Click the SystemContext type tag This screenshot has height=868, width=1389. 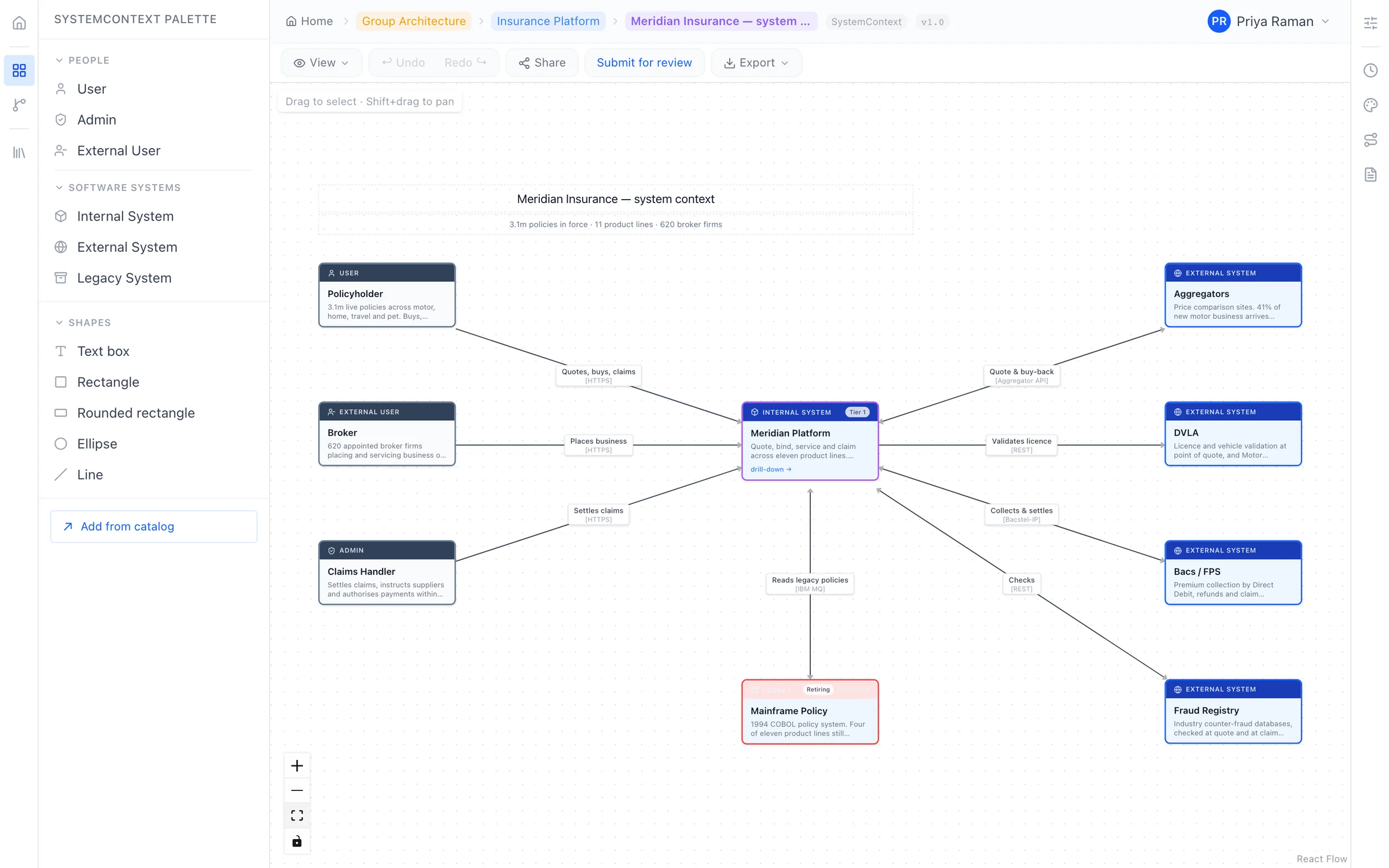(866, 22)
